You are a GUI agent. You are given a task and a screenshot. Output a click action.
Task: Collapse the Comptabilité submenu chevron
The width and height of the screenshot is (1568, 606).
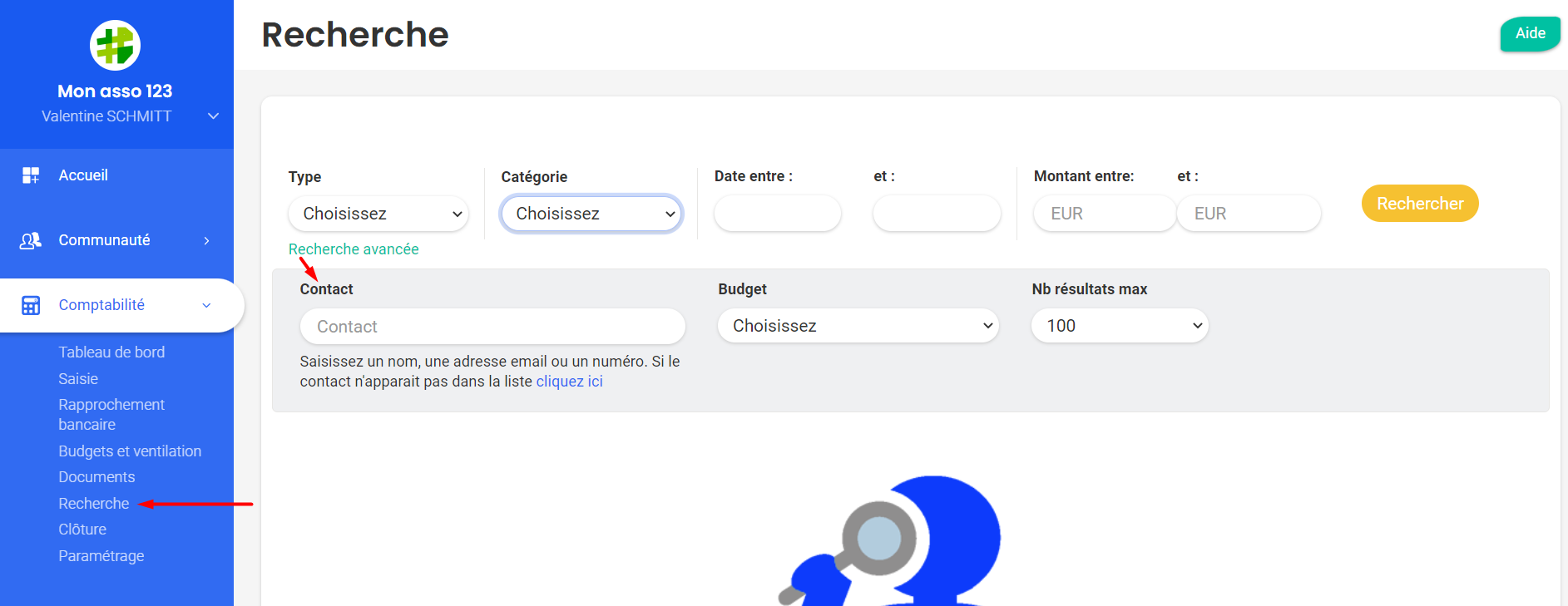(206, 306)
